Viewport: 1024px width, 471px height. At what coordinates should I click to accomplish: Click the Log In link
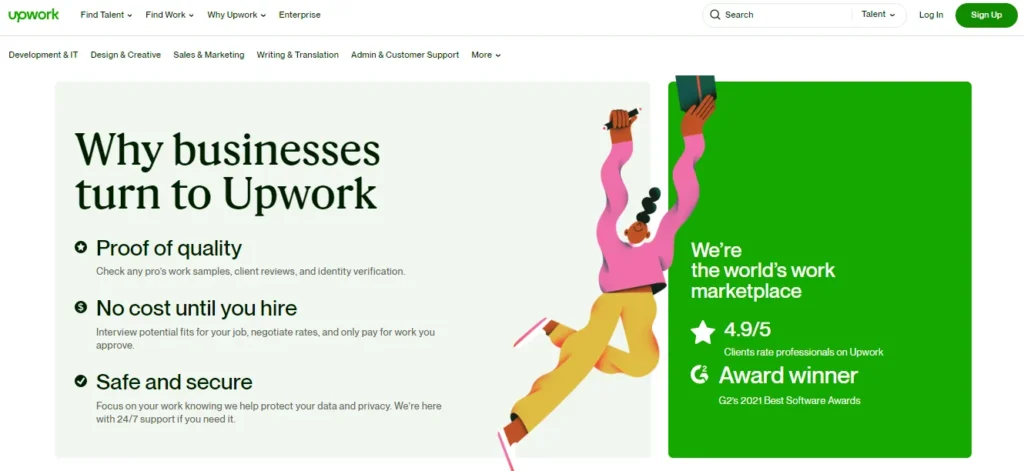coord(931,15)
